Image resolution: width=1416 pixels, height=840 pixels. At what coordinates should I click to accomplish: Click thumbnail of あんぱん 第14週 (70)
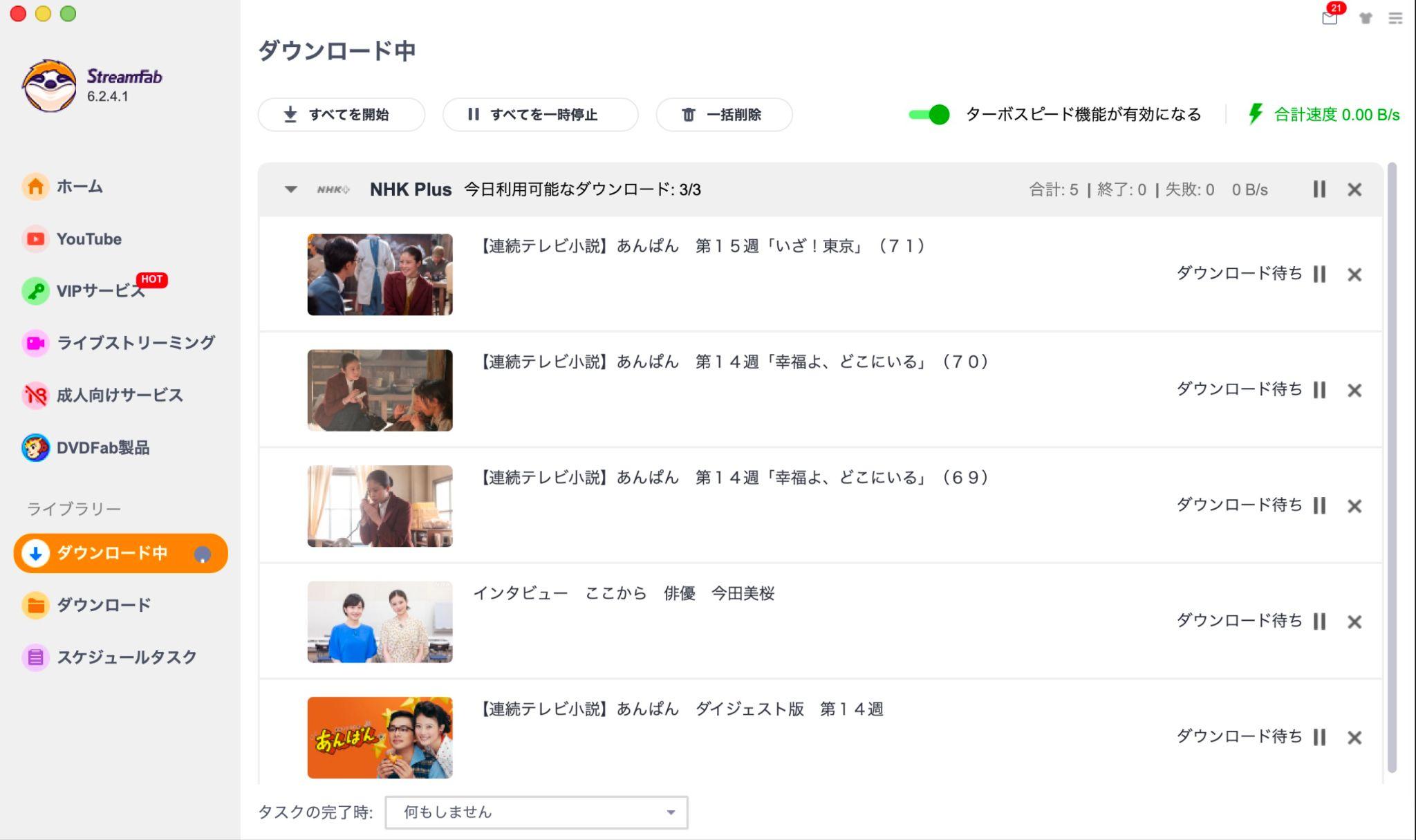(380, 390)
